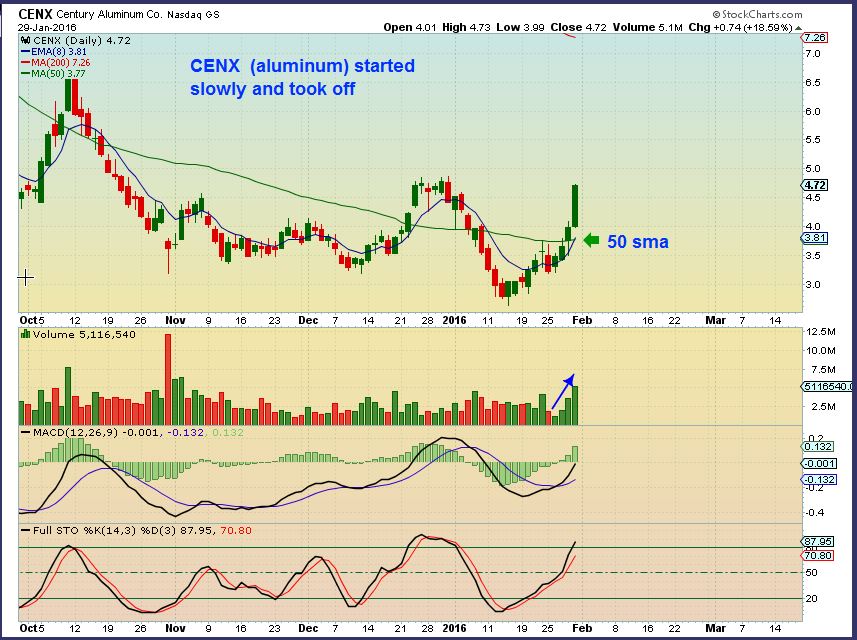Click the CENX ticker symbol title

click(35, 14)
